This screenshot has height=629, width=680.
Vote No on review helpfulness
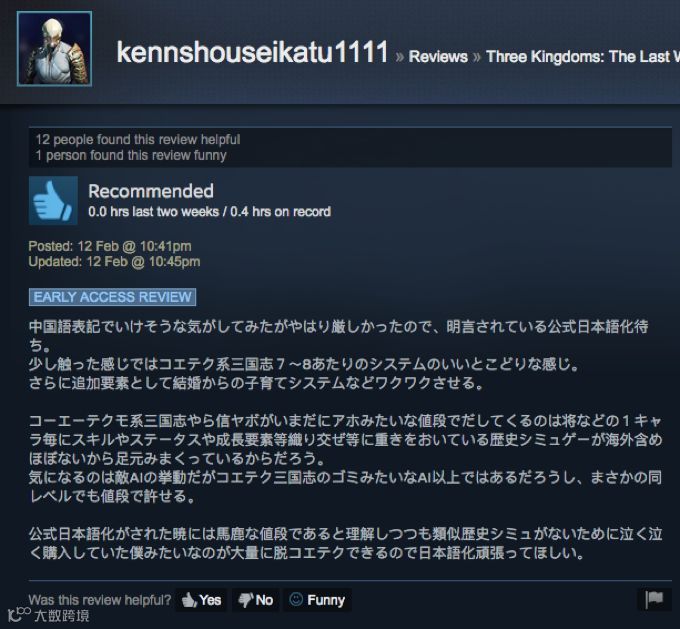pyautogui.click(x=255, y=600)
